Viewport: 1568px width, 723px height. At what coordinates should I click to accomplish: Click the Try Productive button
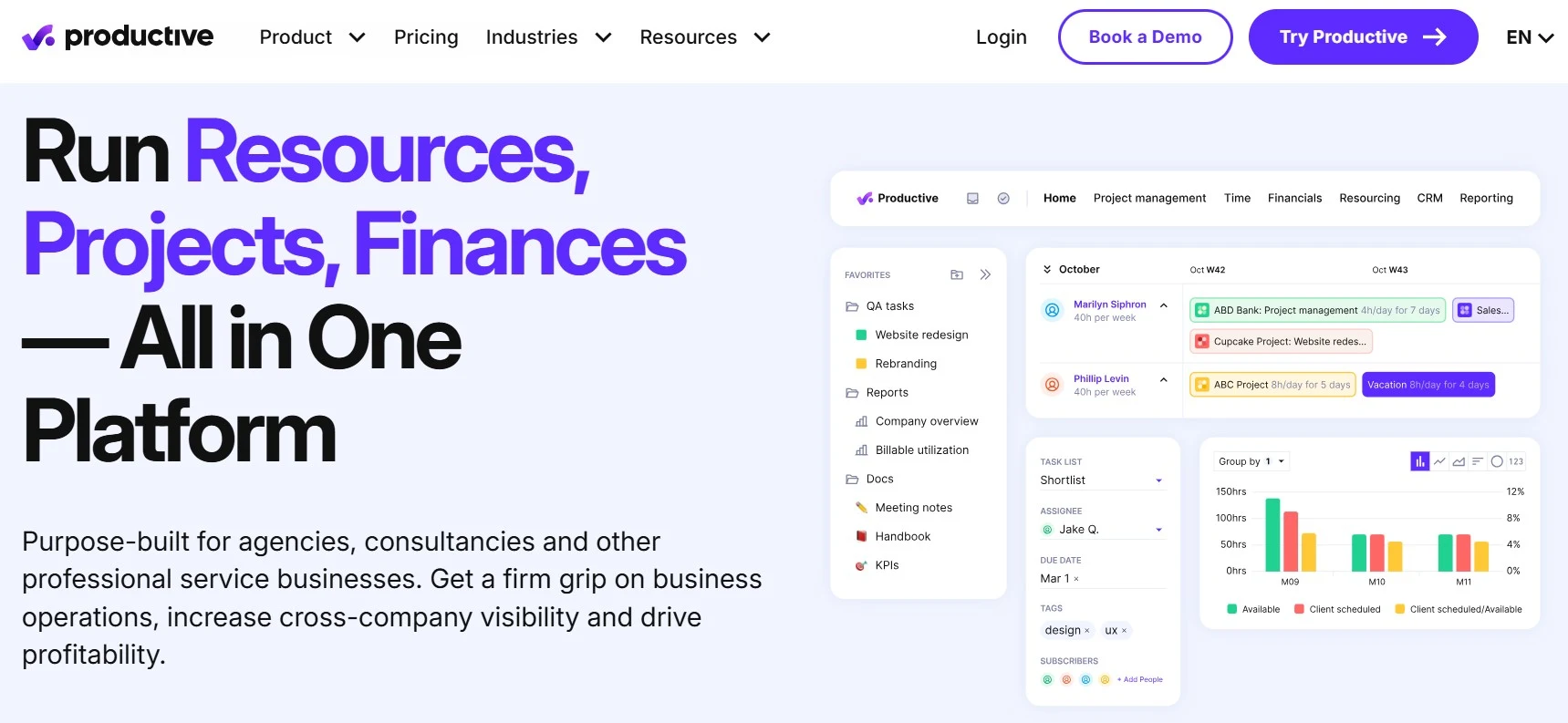click(x=1363, y=37)
